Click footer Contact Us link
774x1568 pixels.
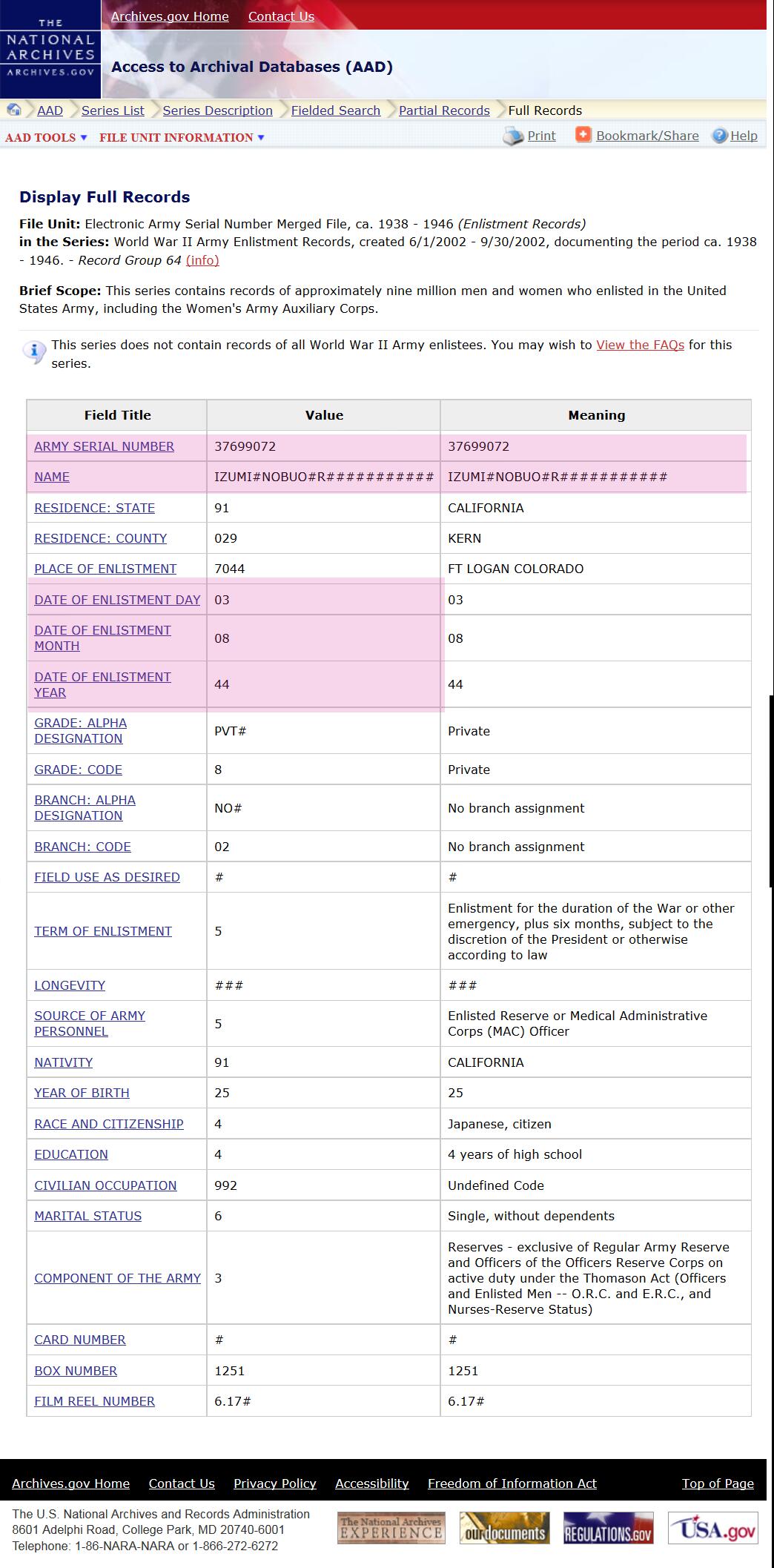pos(182,1483)
